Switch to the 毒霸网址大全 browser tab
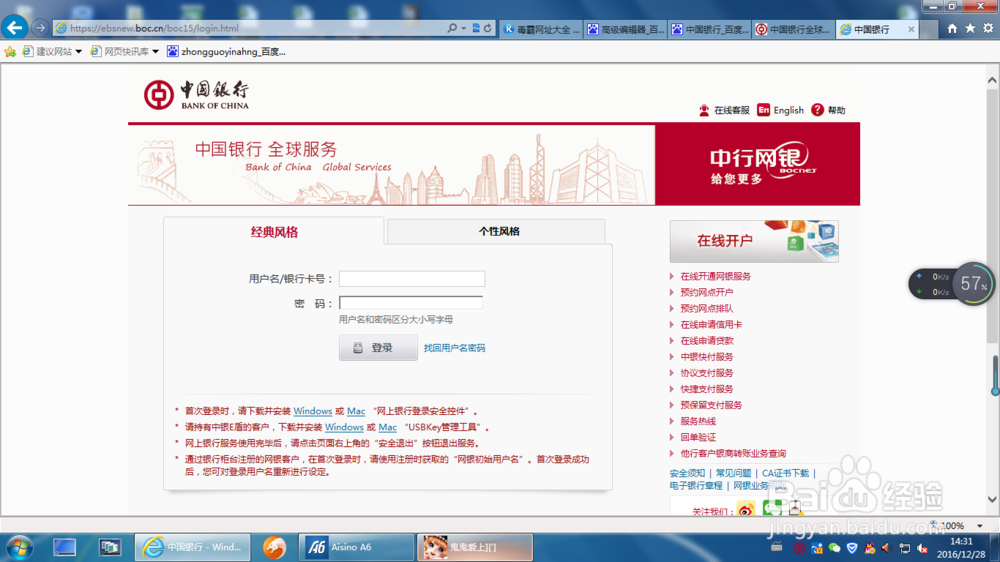This screenshot has height=562, width=1000. [x=541, y=29]
